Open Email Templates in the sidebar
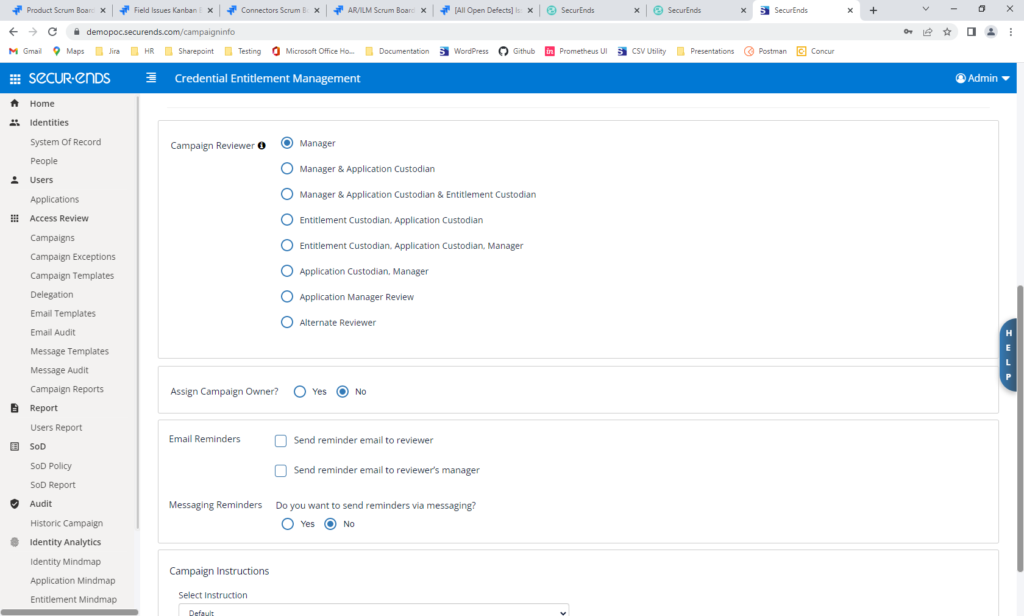 click(x=63, y=314)
